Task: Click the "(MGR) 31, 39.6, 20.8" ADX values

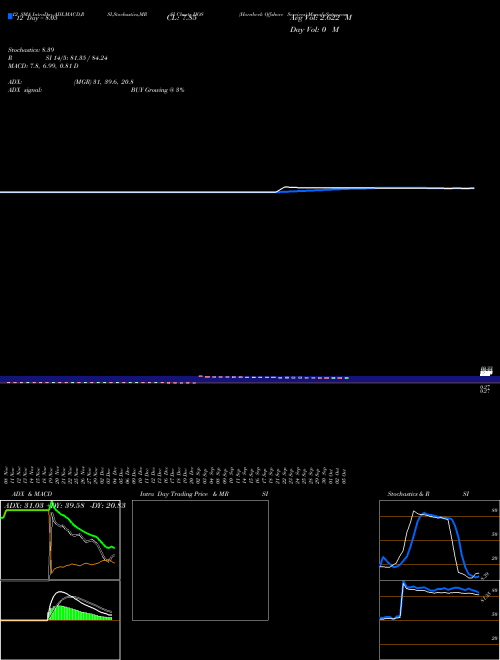Action: tap(104, 82)
